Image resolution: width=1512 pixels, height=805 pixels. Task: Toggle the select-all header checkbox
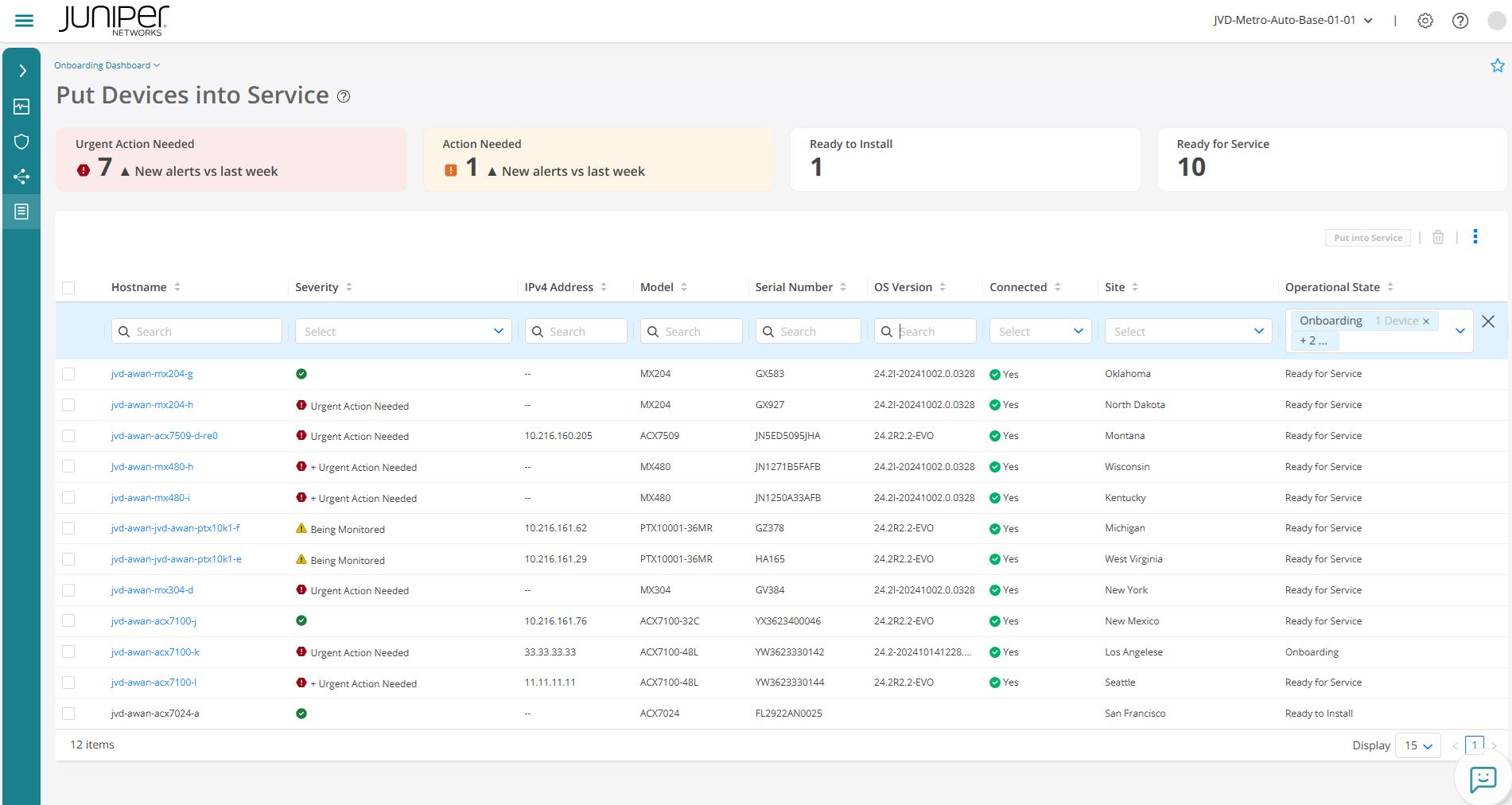click(x=68, y=288)
